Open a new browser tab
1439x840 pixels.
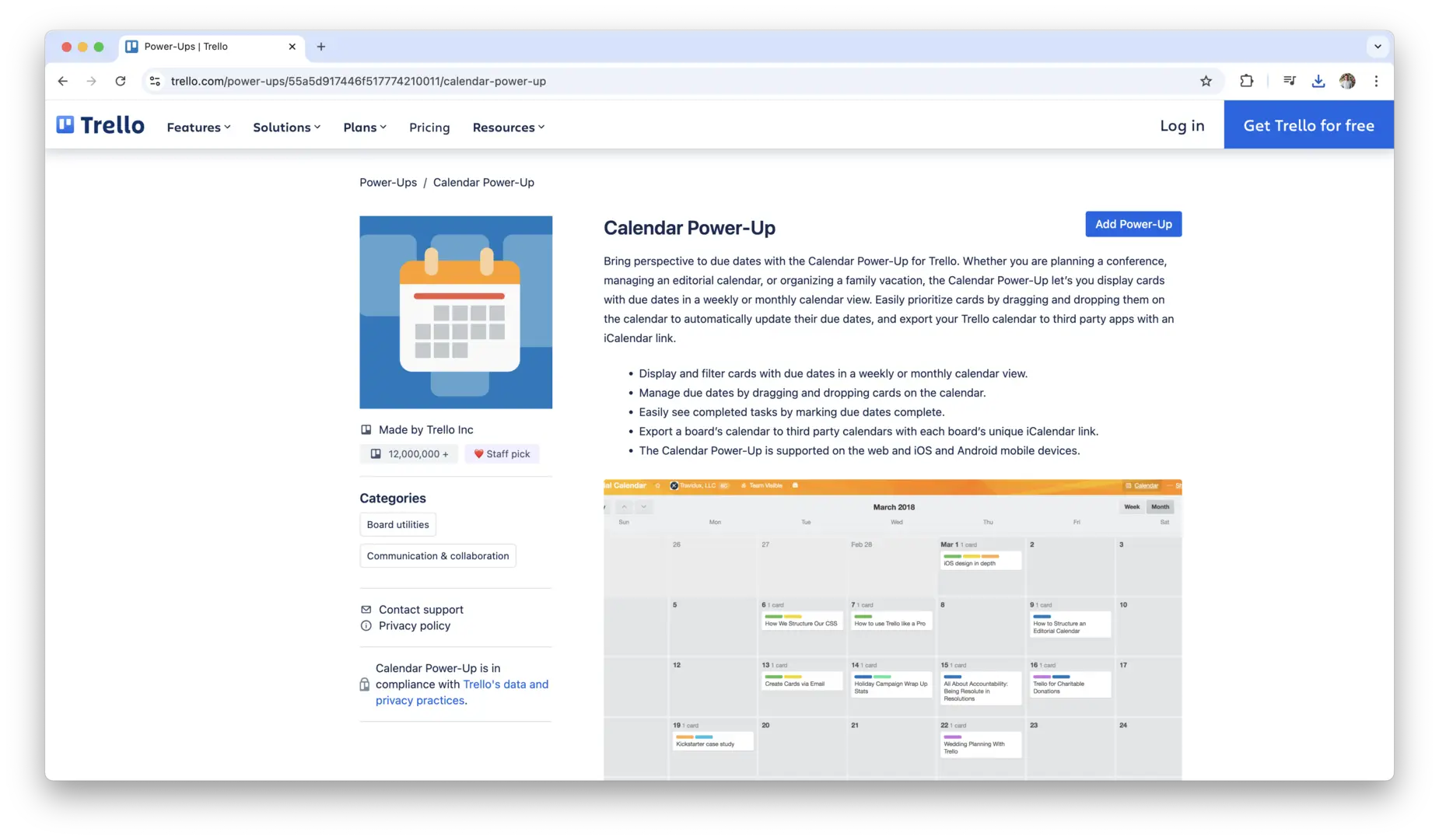coord(321,47)
